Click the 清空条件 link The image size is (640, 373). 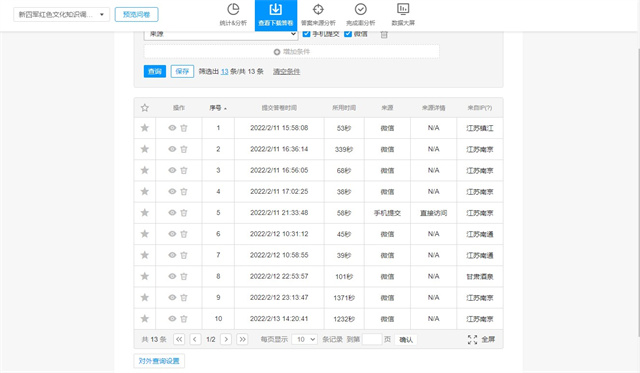[x=287, y=71]
